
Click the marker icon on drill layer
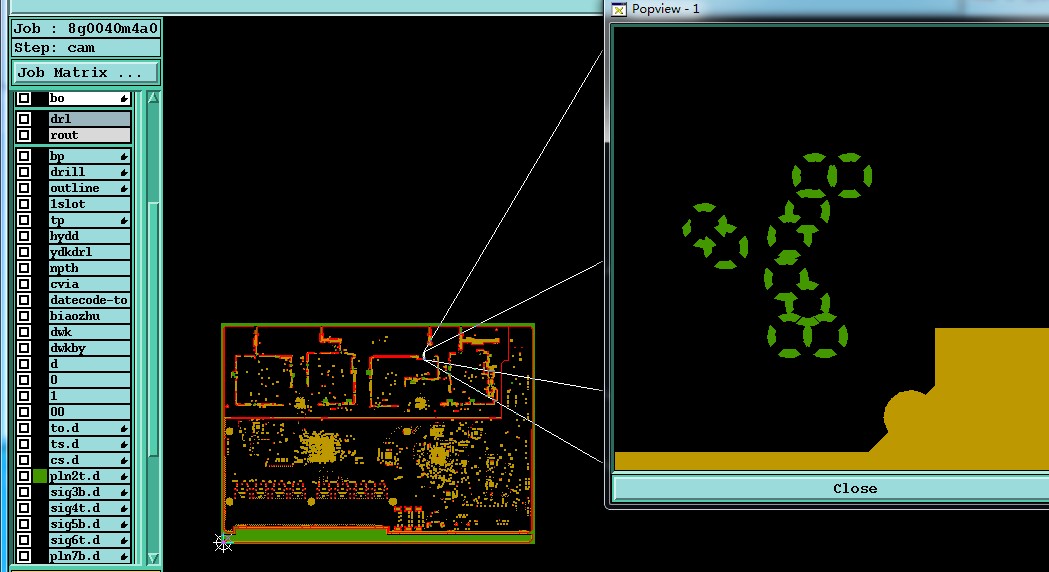(124, 172)
